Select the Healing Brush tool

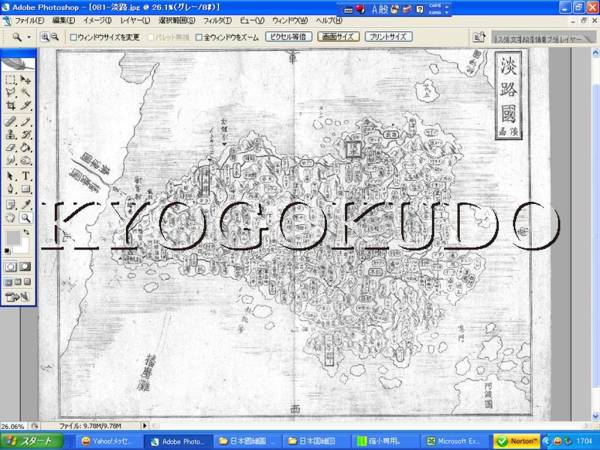click(11, 122)
